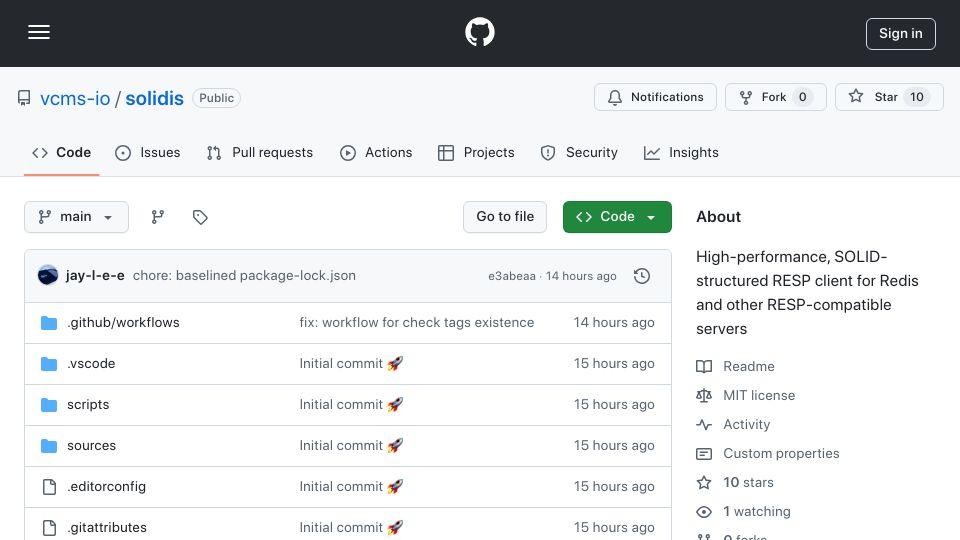The height and width of the screenshot is (540, 960).
Task: Open jay-l-e-e avatar image
Action: coord(48,276)
